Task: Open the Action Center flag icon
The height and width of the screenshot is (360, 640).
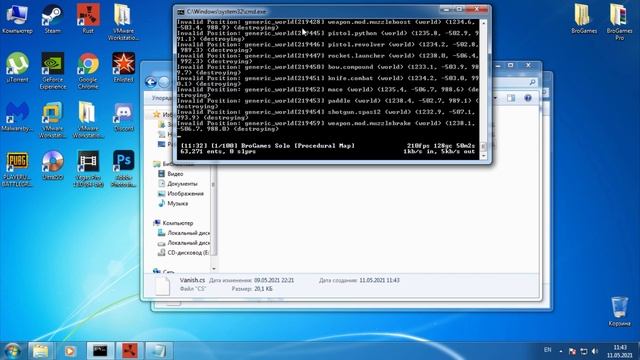Action: [x=572, y=351]
